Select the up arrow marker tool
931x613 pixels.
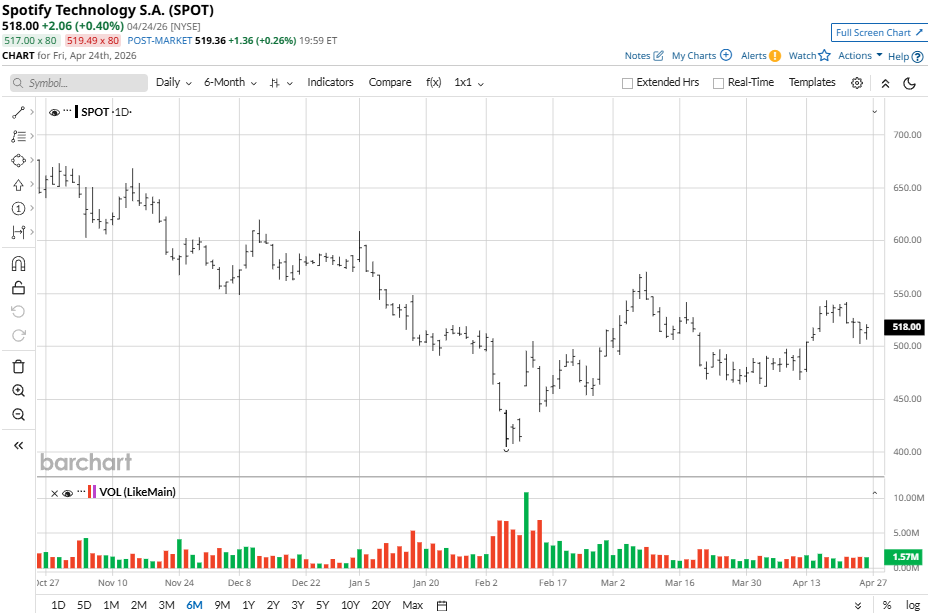click(18, 185)
